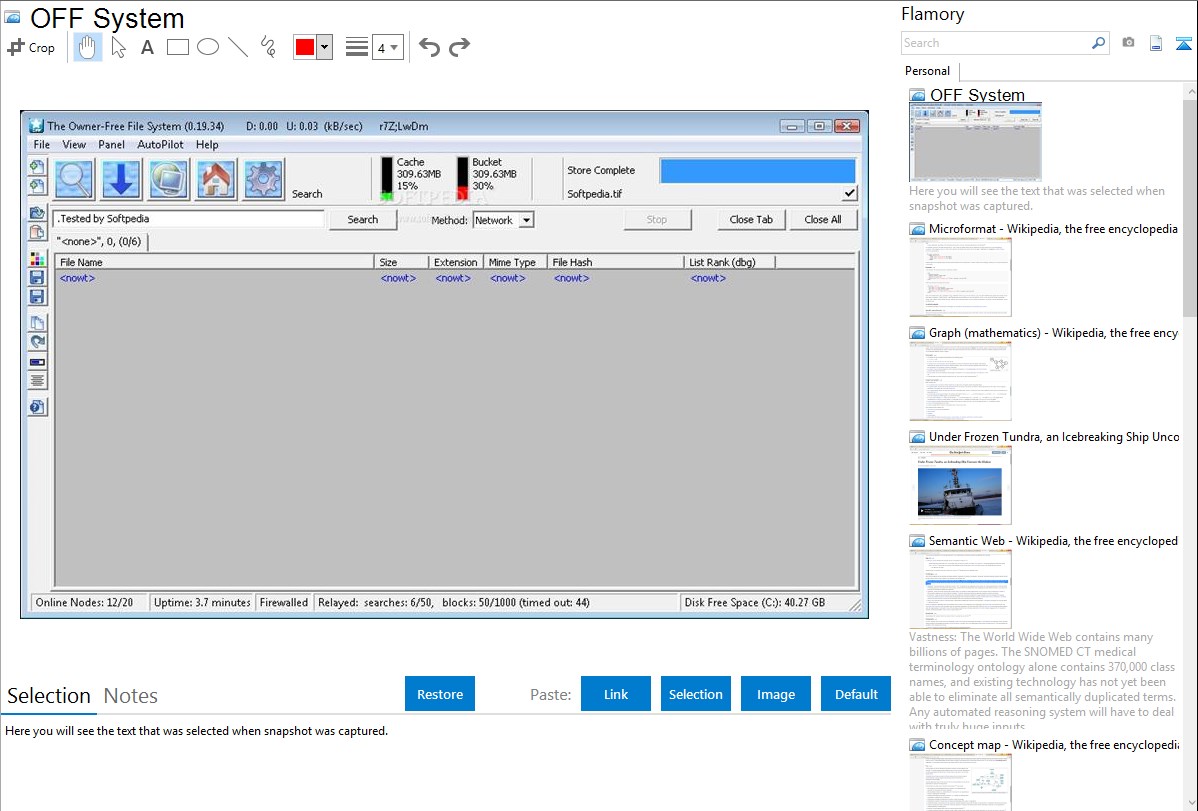Open the Personal tab

click(927, 71)
